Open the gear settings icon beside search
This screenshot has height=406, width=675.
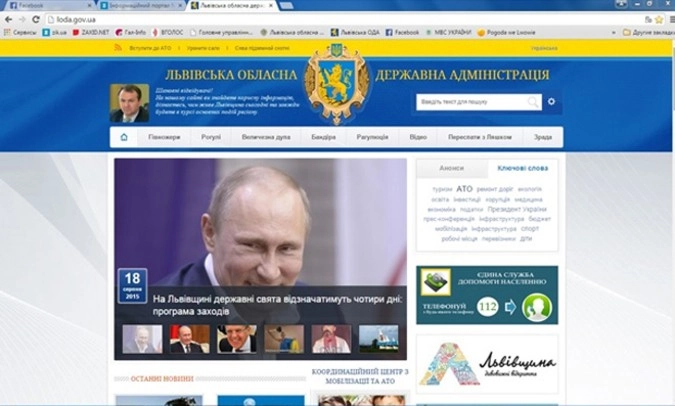(551, 101)
